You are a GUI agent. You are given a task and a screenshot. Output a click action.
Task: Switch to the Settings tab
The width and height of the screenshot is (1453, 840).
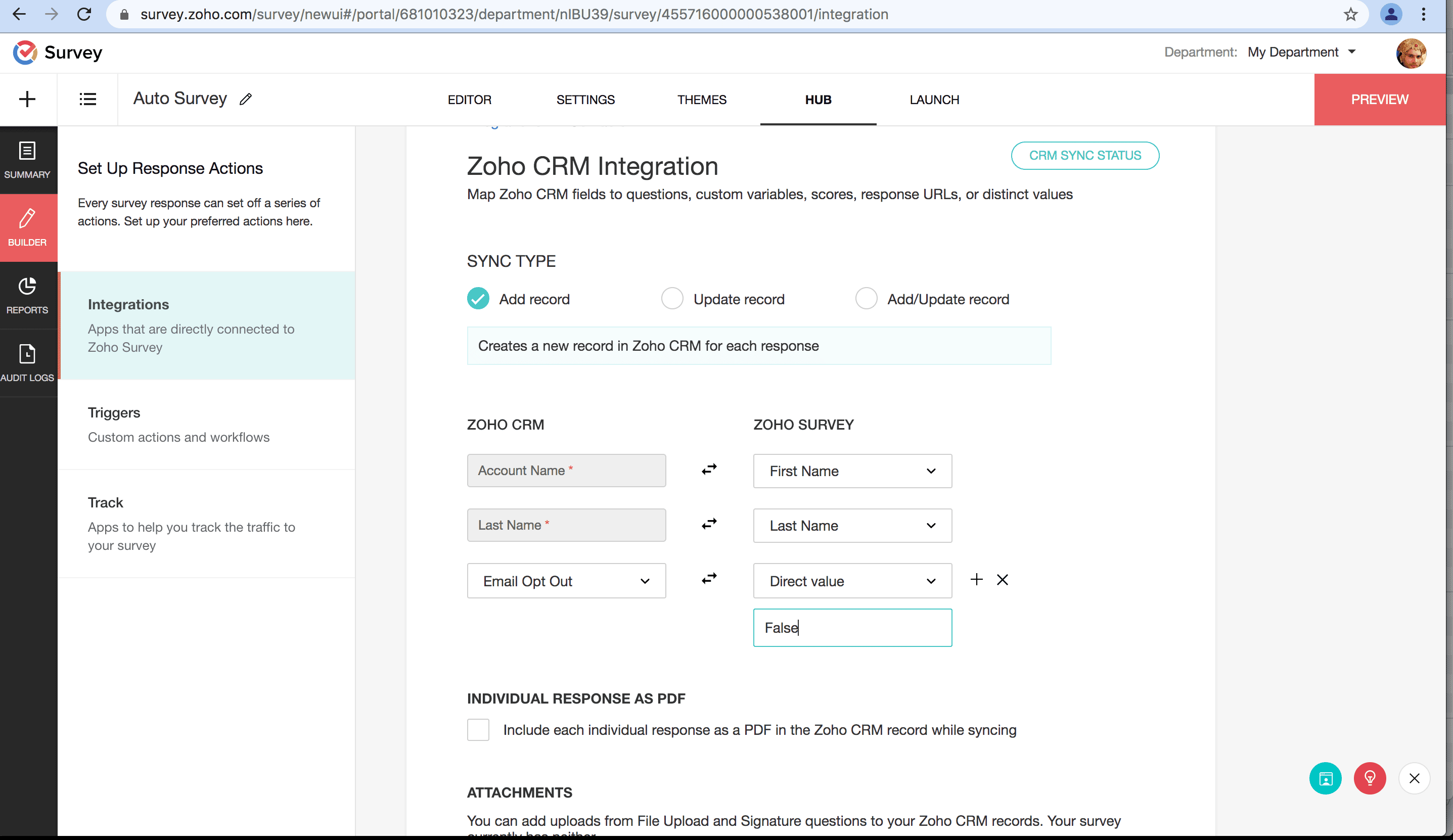[585, 100]
